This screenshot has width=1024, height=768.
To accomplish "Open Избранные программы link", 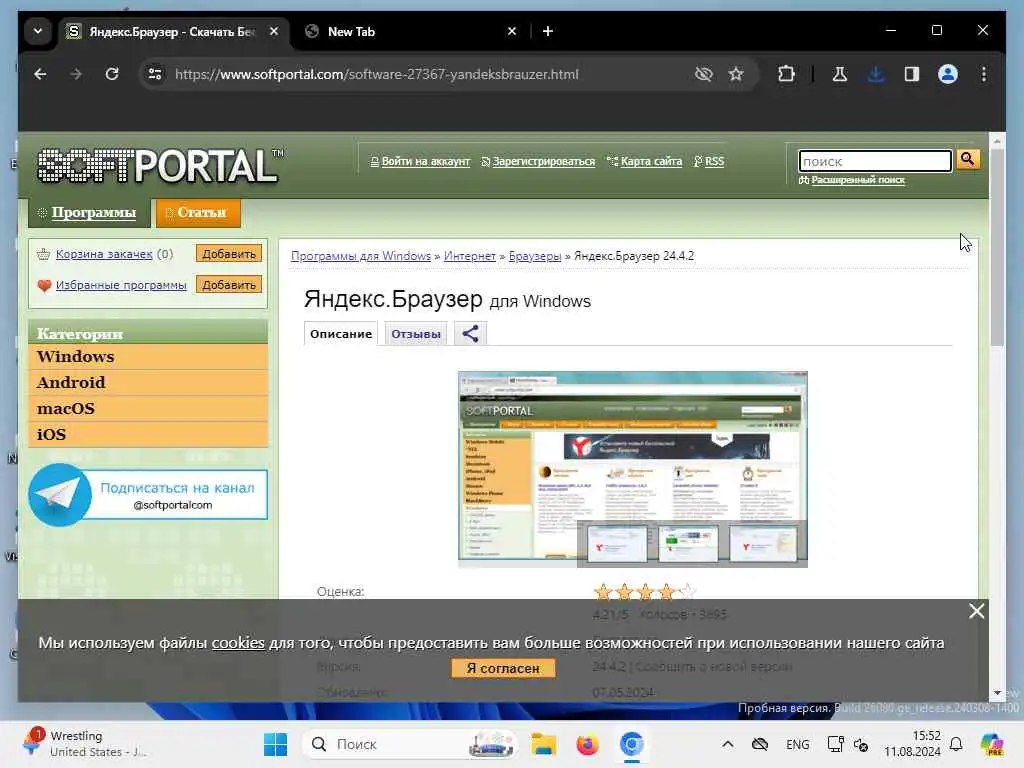I will [121, 285].
